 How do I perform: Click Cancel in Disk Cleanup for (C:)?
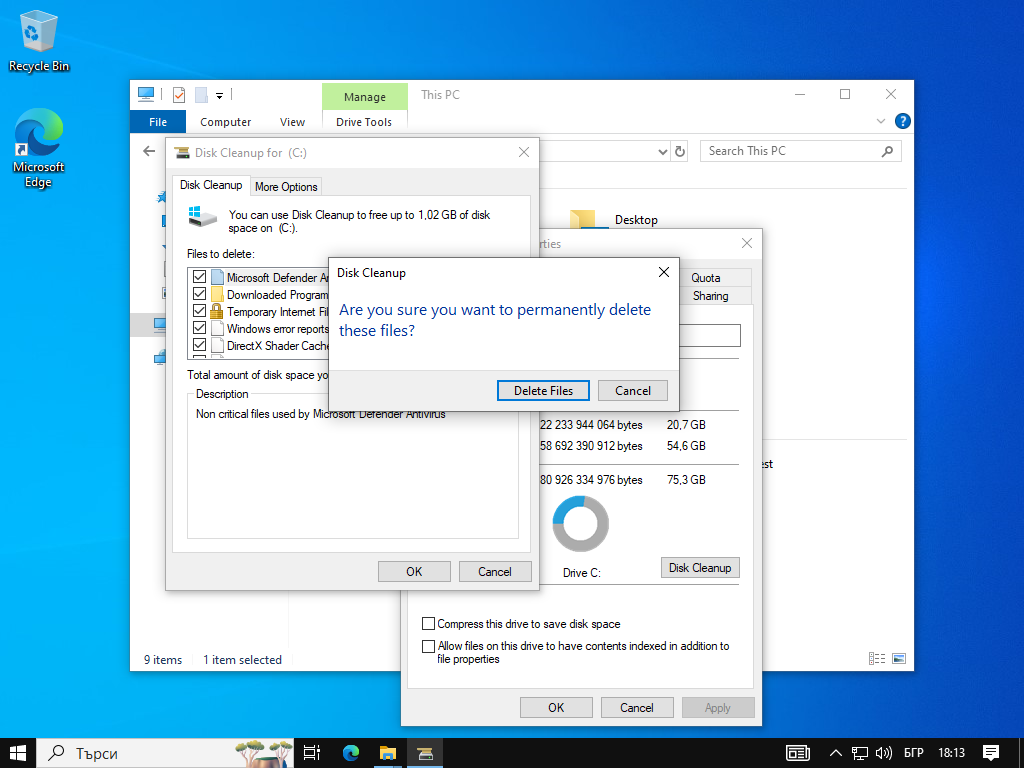coord(494,571)
